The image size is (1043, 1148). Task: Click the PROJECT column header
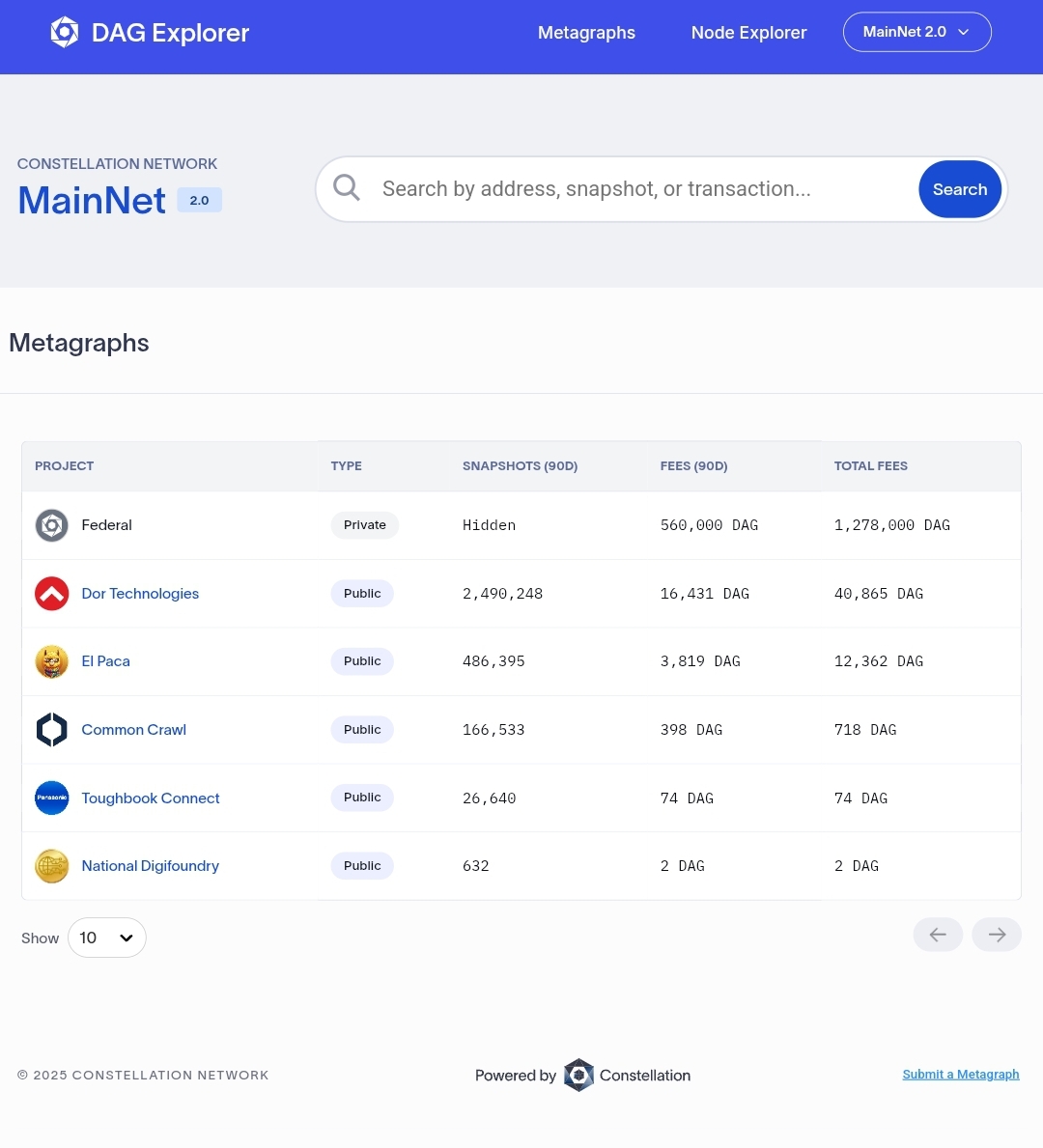click(65, 465)
